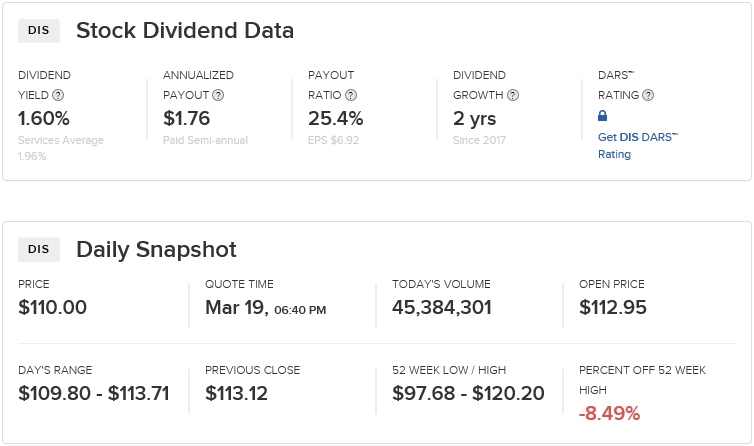Click the Previous Close label
Viewport: 754px width, 446px height.
[252, 370]
